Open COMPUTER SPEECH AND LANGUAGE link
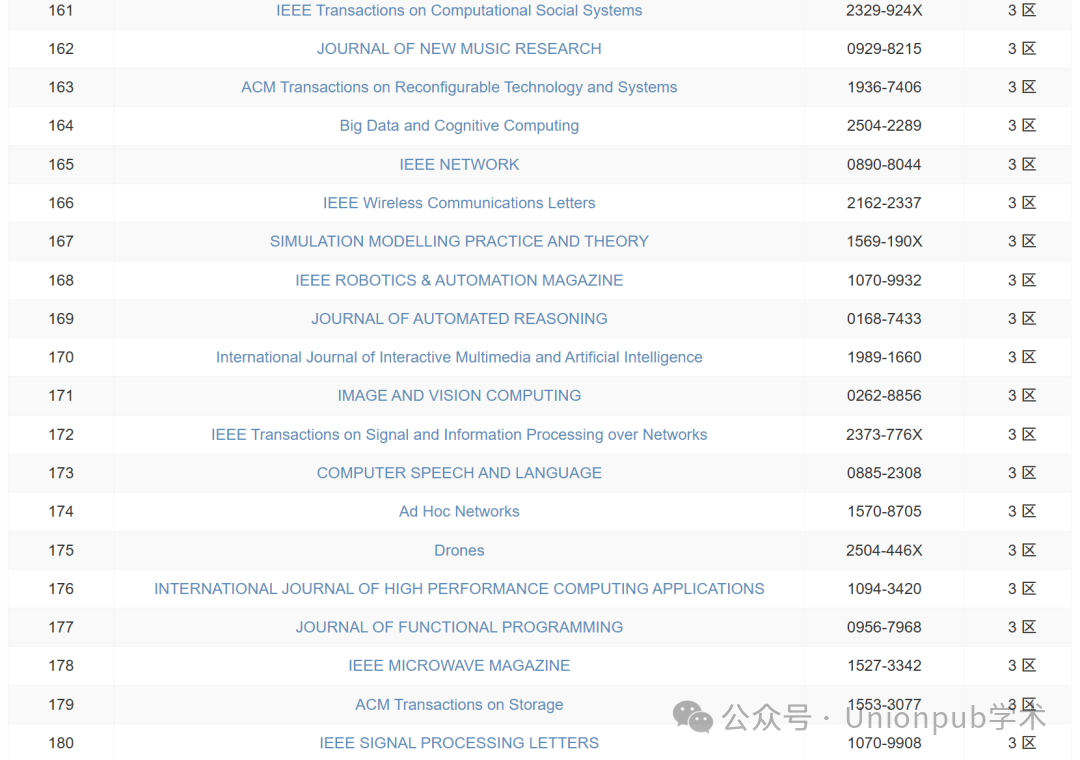The width and height of the screenshot is (1080, 760). point(459,473)
